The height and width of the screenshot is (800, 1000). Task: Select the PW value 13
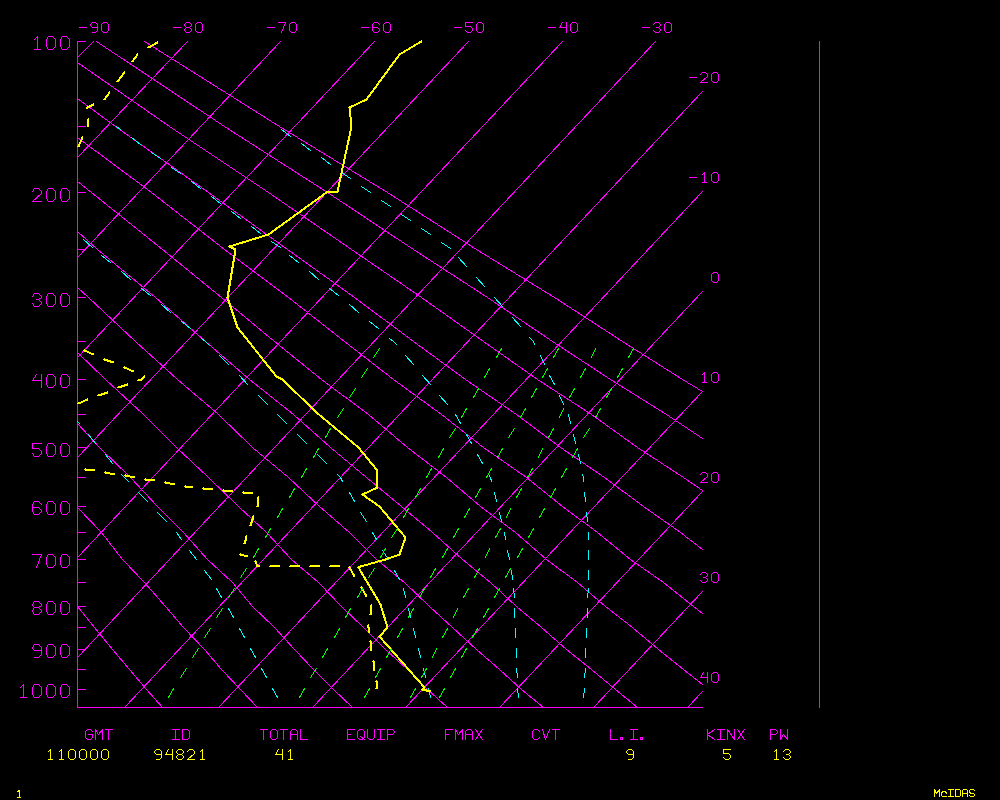781,755
